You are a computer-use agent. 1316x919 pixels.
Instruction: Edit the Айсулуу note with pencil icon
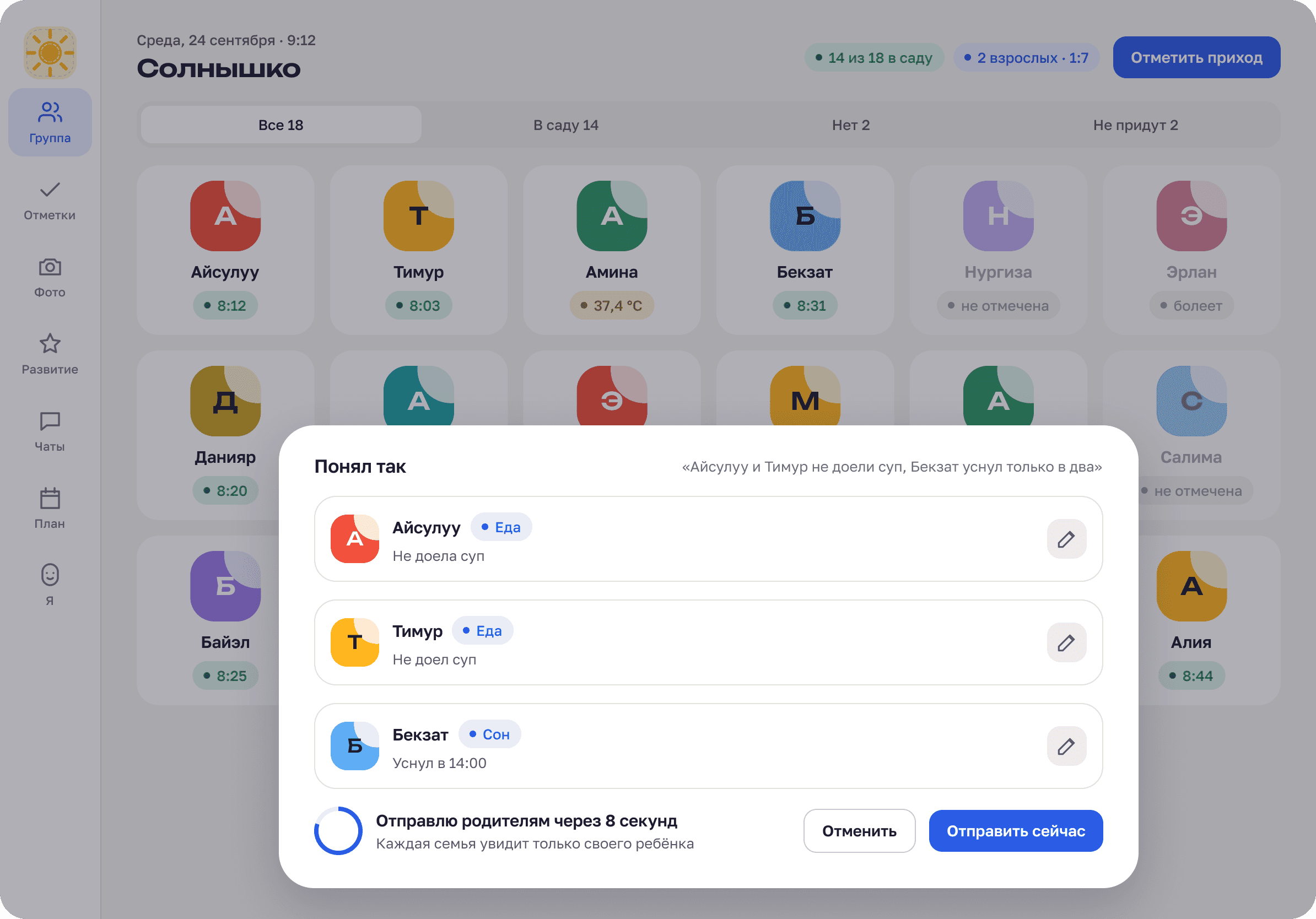(x=1066, y=539)
